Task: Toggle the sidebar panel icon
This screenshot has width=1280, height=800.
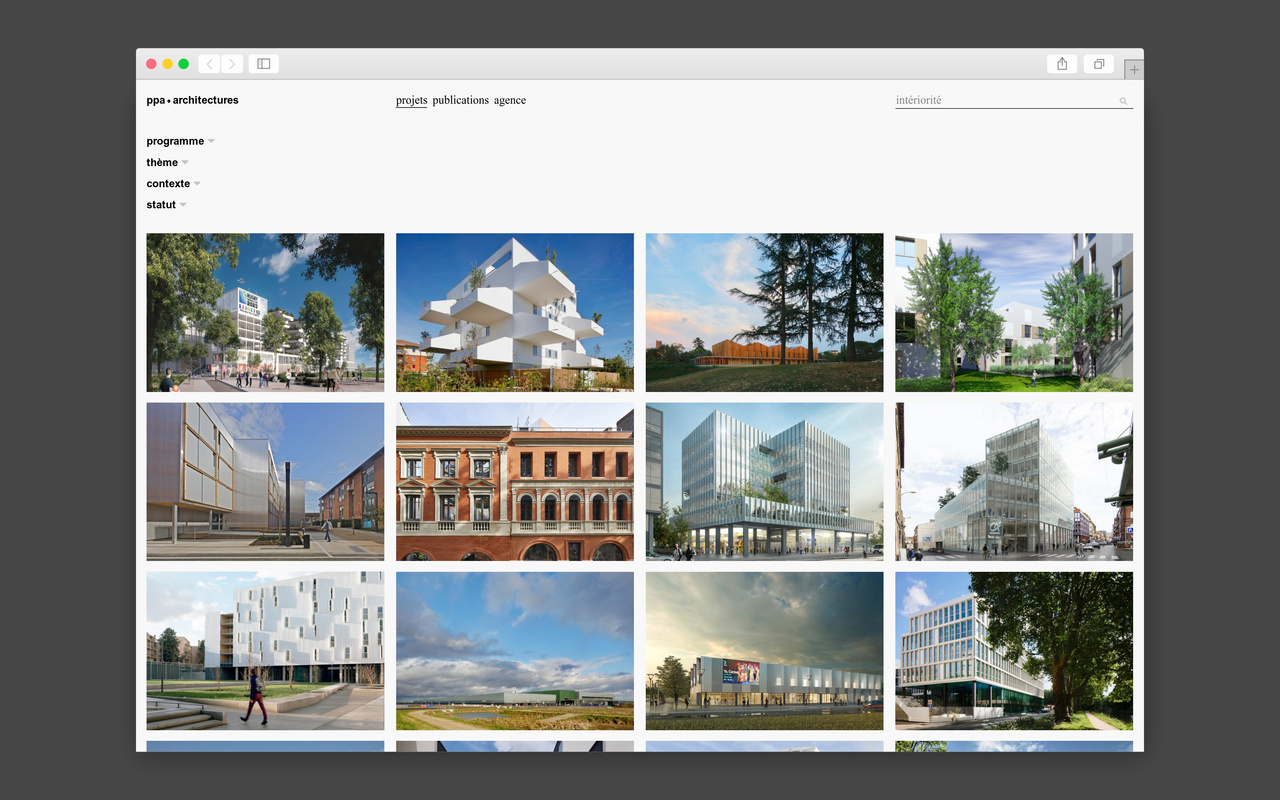Action: [x=264, y=64]
